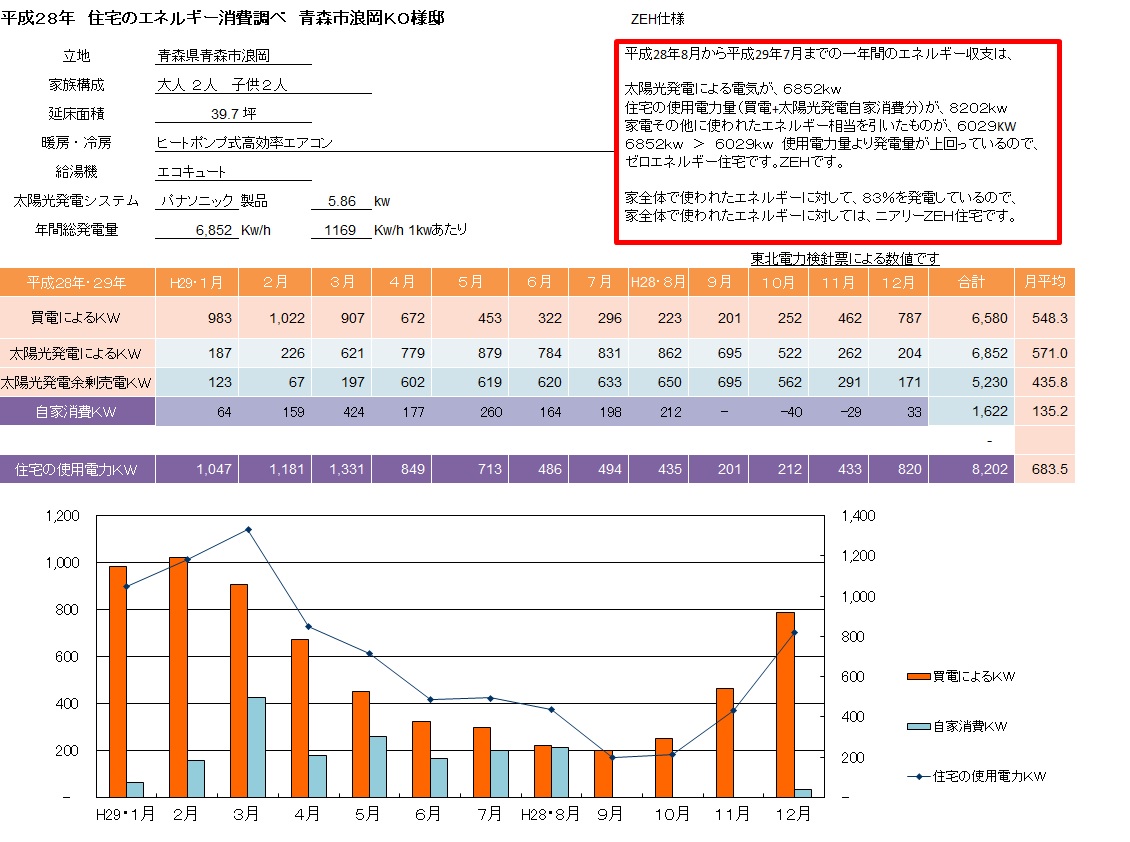Click chart legend entry "住宅の使用電力KW"
Viewport: 1130px width, 842px height.
click(976, 776)
